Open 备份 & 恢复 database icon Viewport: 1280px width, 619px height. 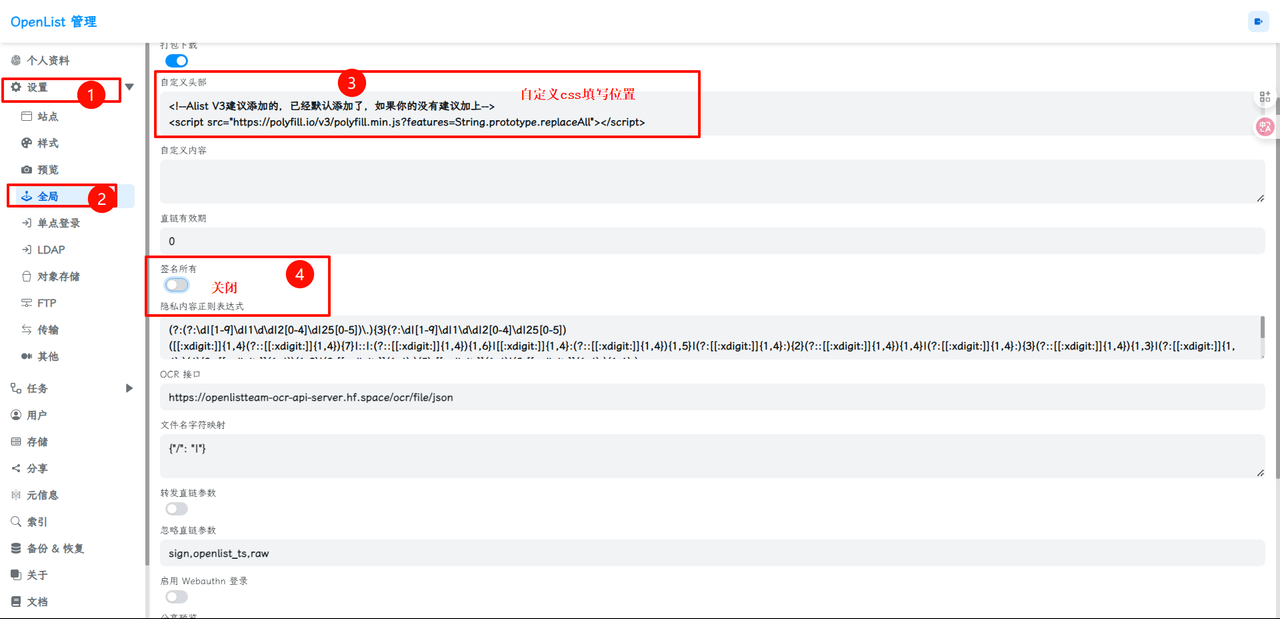(x=16, y=548)
